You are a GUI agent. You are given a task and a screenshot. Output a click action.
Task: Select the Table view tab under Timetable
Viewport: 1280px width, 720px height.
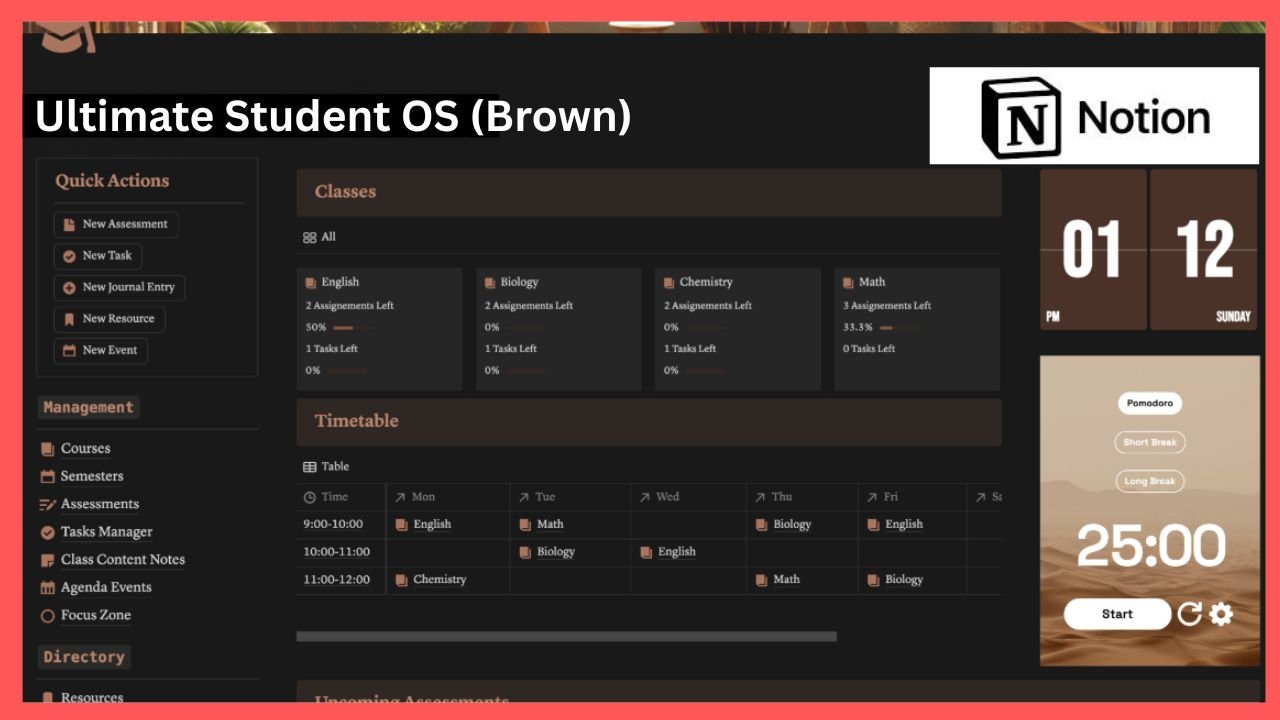[x=326, y=466]
